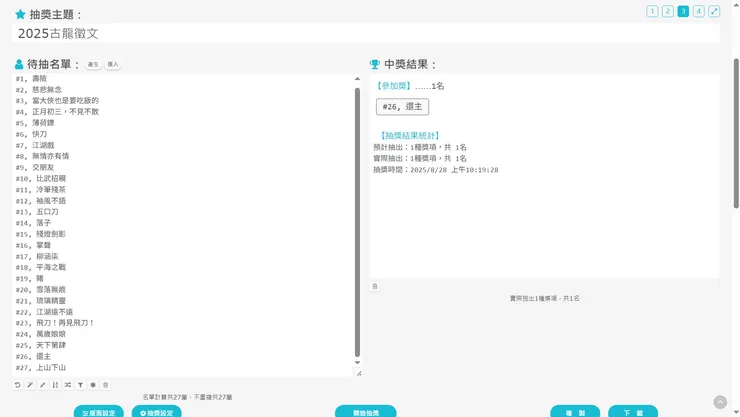Click list entry #25, 天下第肆
Viewport: 740px width, 417px height.
pos(41,345)
